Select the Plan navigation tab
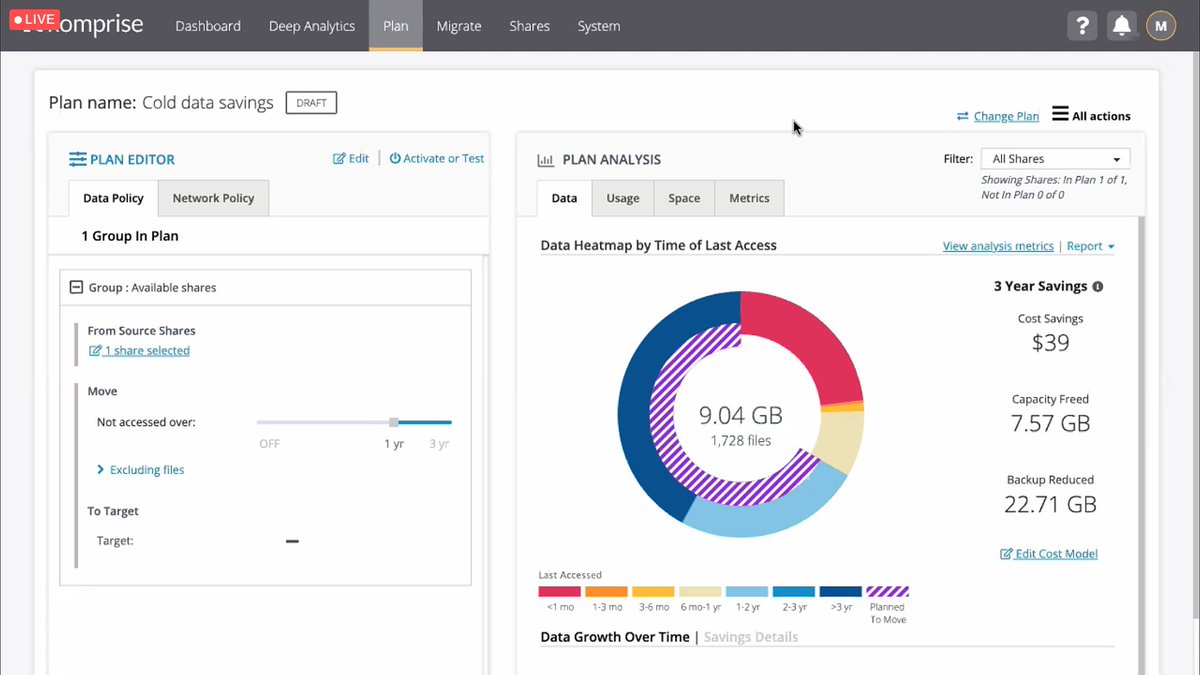The image size is (1200, 675). (396, 26)
